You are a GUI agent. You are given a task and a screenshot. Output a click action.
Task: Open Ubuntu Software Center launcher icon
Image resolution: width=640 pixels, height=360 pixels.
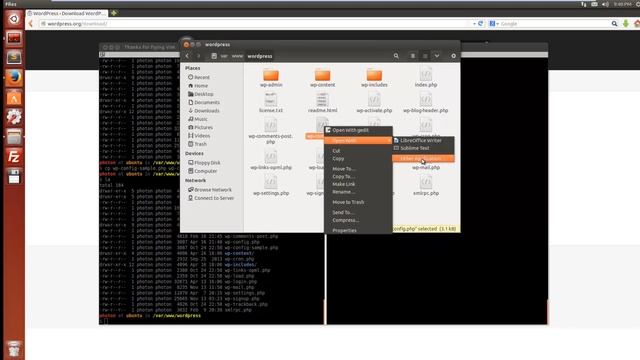(x=14, y=98)
